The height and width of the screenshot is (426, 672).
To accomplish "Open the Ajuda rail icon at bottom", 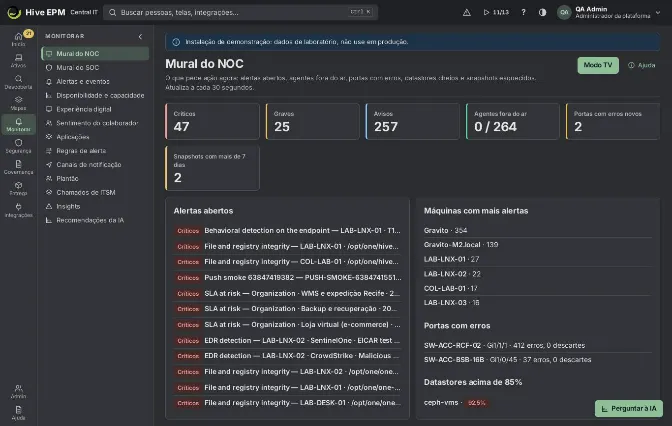I will (x=18, y=413).
